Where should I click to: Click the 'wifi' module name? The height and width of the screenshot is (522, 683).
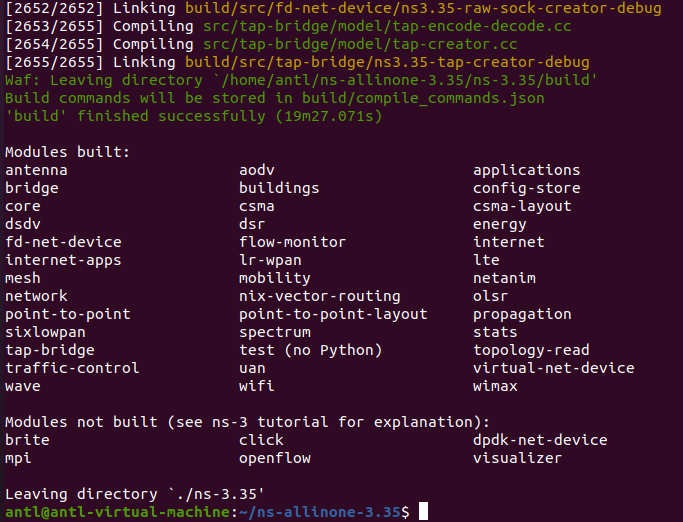(257, 386)
